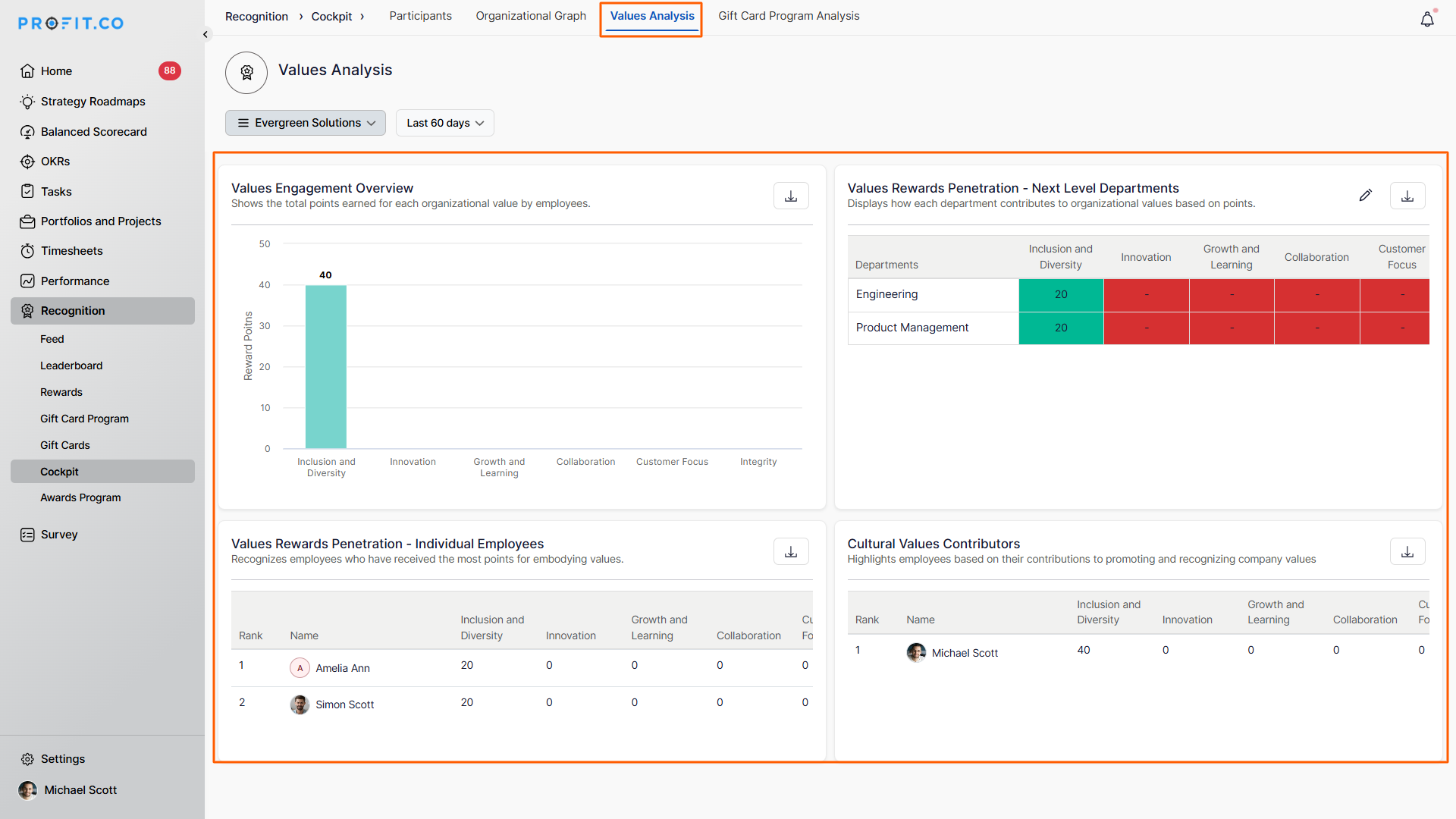1456x819 pixels.
Task: Open the OKRs section from the sidebar
Action: click(x=55, y=162)
